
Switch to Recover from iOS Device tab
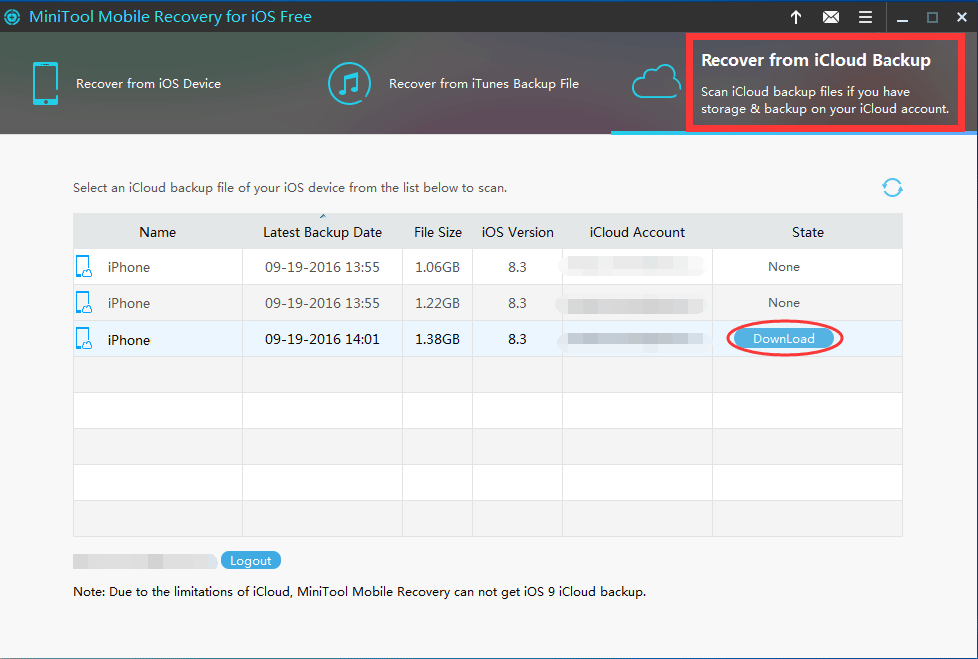coord(148,84)
